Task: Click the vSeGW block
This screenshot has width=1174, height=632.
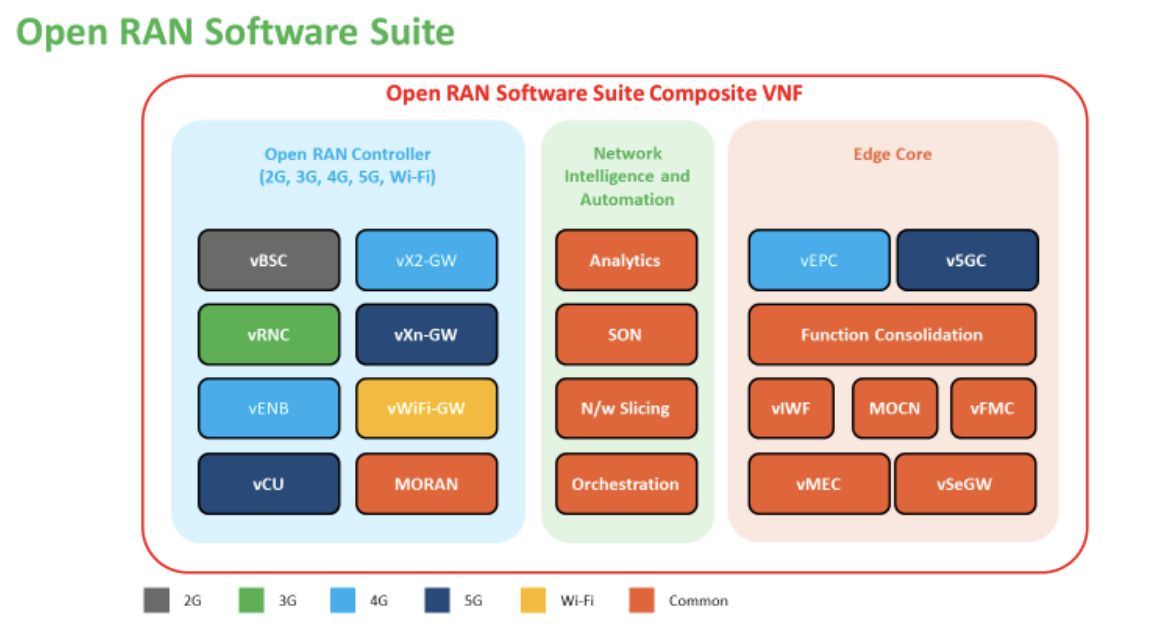Action: click(964, 484)
